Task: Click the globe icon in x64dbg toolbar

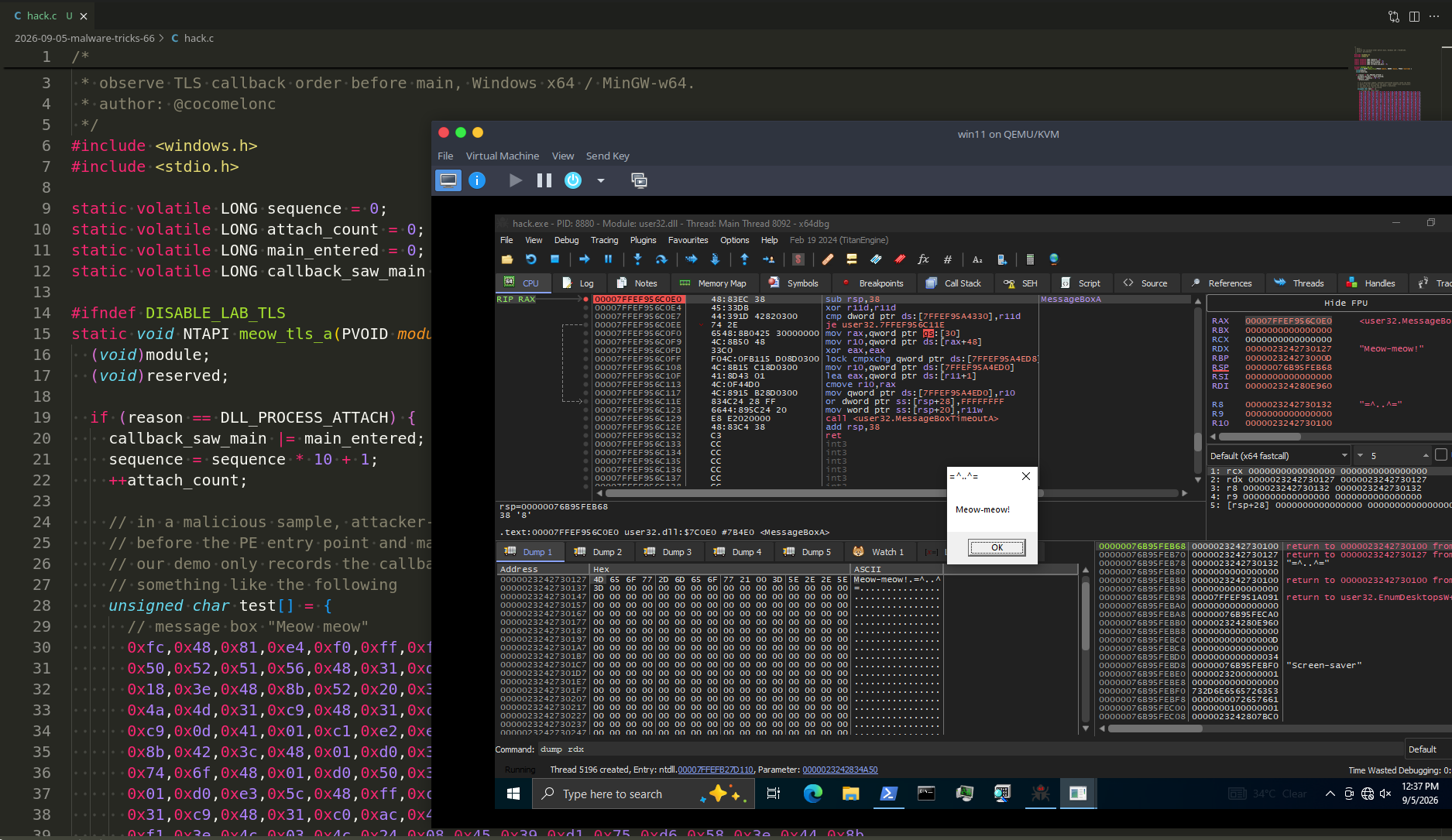Action: [1054, 259]
